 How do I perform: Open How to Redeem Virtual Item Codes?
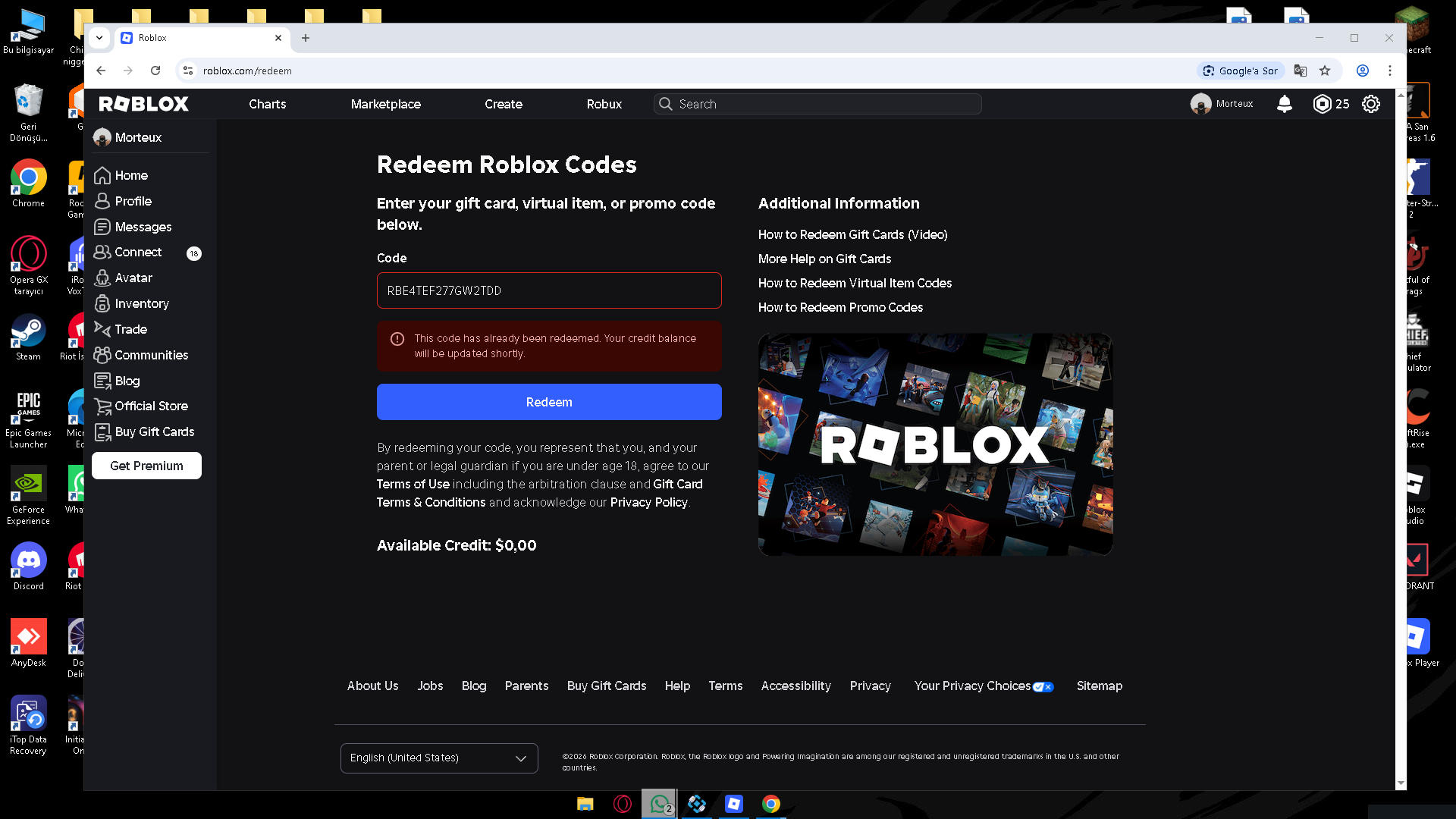(855, 284)
